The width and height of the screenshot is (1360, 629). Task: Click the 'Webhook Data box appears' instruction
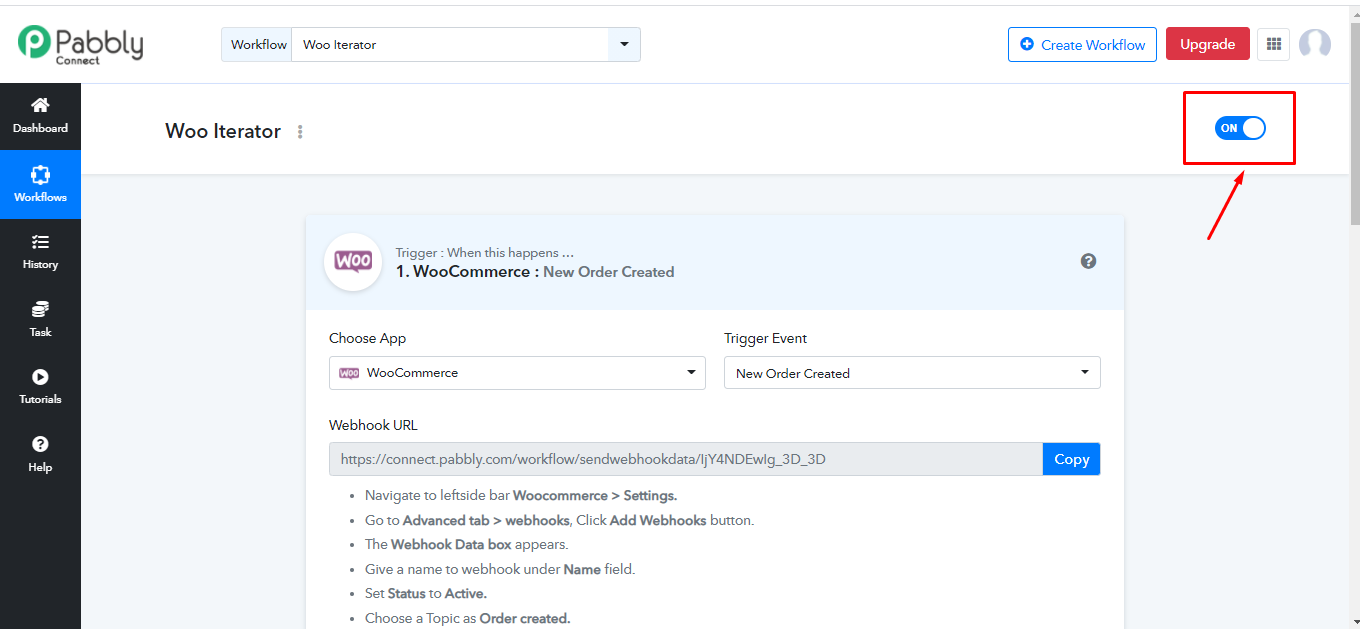[466, 545]
